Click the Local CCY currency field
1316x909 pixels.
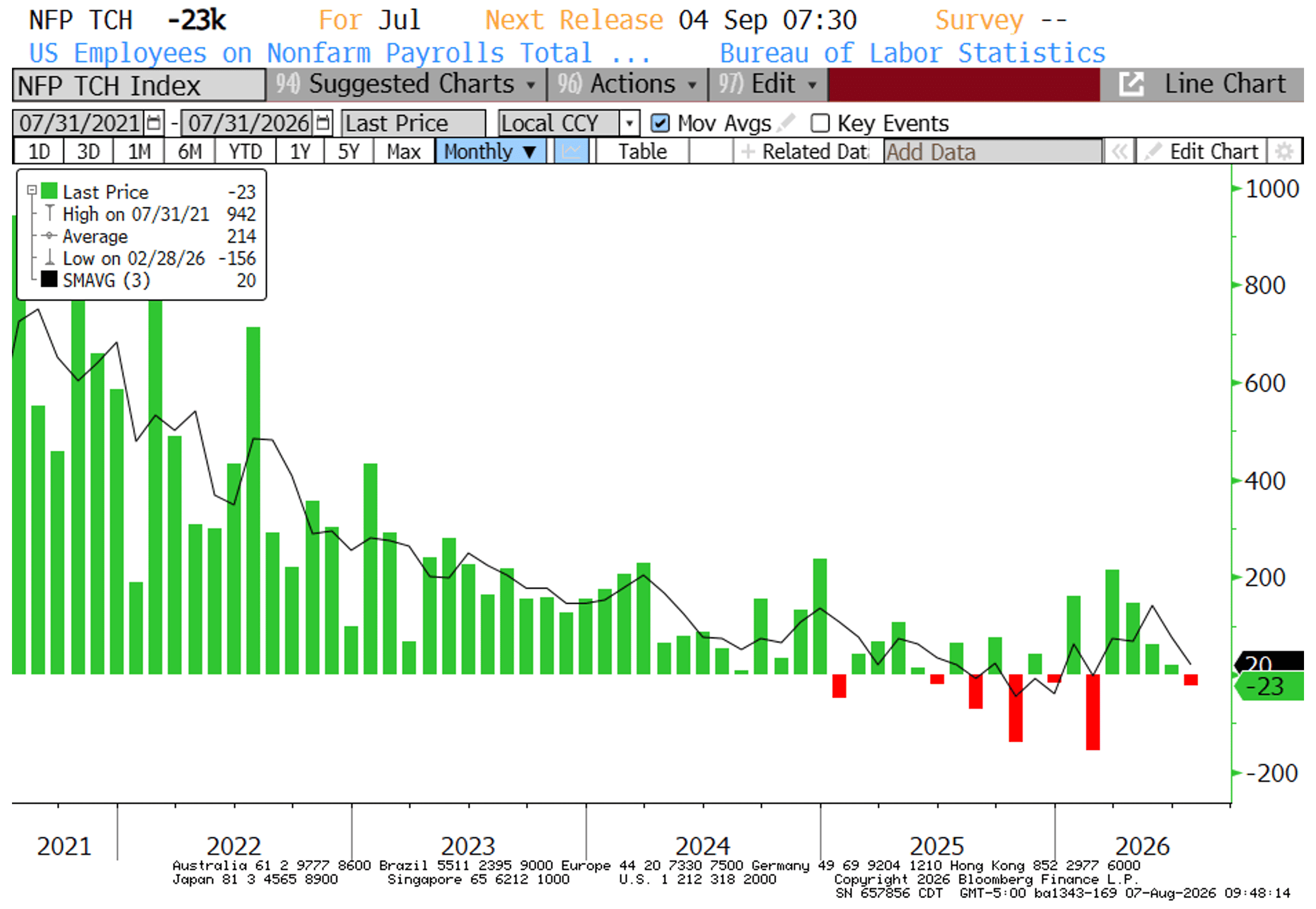tap(559, 123)
